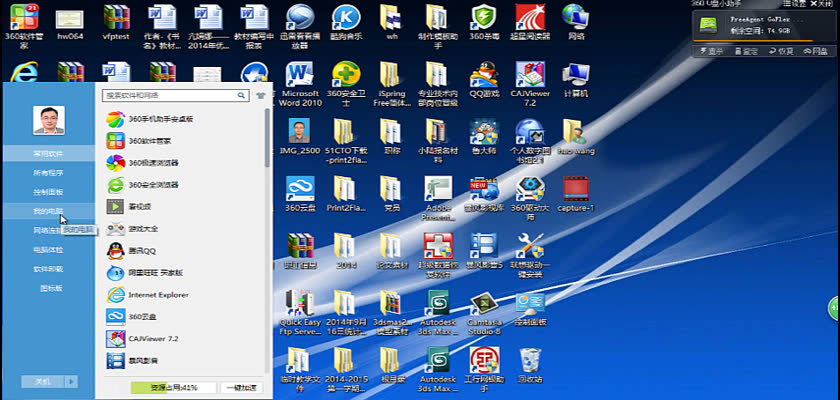This screenshot has width=840, height=400.
Task: Select the Camtasia Studio 8 desktop icon
Action: (x=484, y=314)
